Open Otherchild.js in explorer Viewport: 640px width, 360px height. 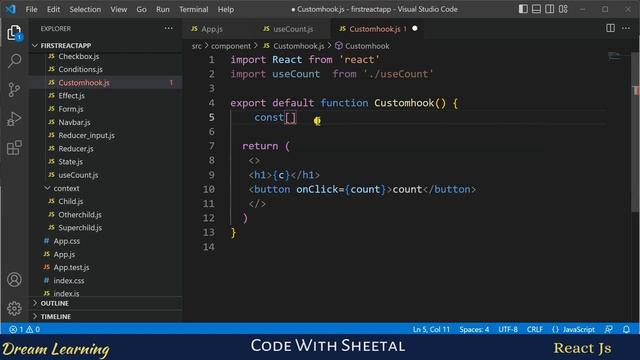coord(80,214)
